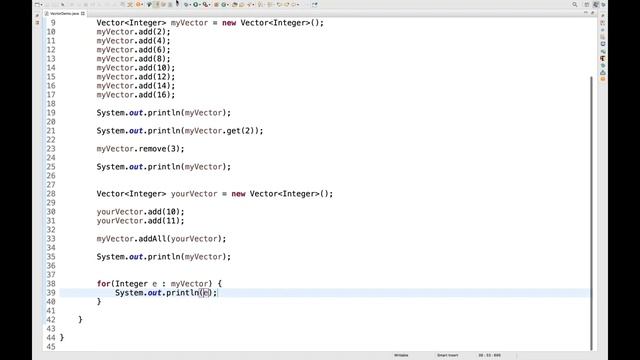Image resolution: width=640 pixels, height=360 pixels.
Task: Click the teal round icon in right trim
Action: pyautogui.click(x=603, y=65)
